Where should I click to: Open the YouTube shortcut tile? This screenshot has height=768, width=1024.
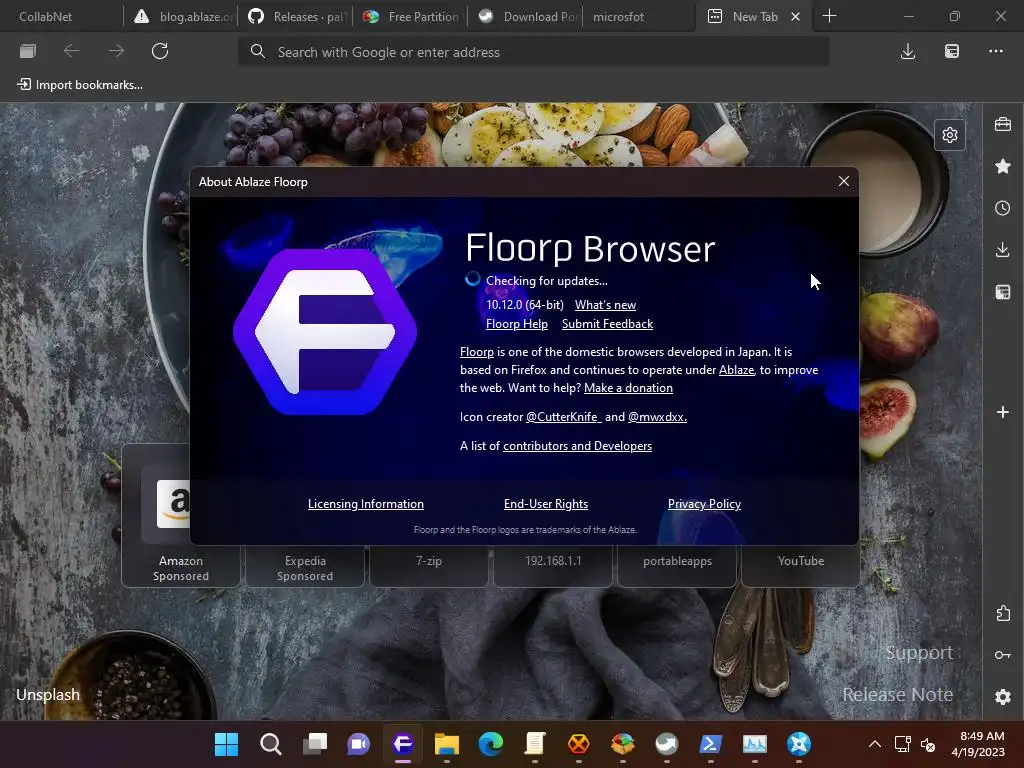(x=801, y=566)
